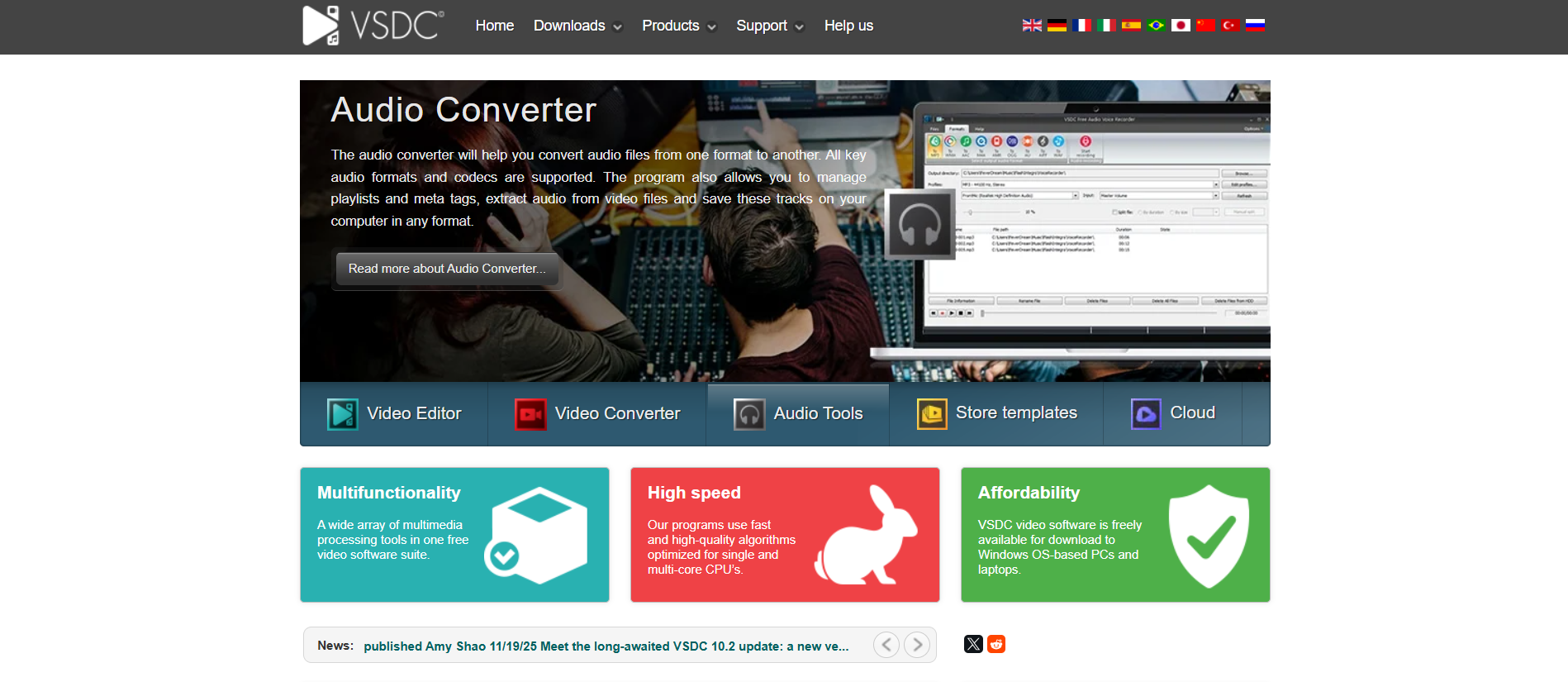Screen dimensions: 1568x682
Task: Select the Japanese flag language
Action: click(x=1181, y=25)
